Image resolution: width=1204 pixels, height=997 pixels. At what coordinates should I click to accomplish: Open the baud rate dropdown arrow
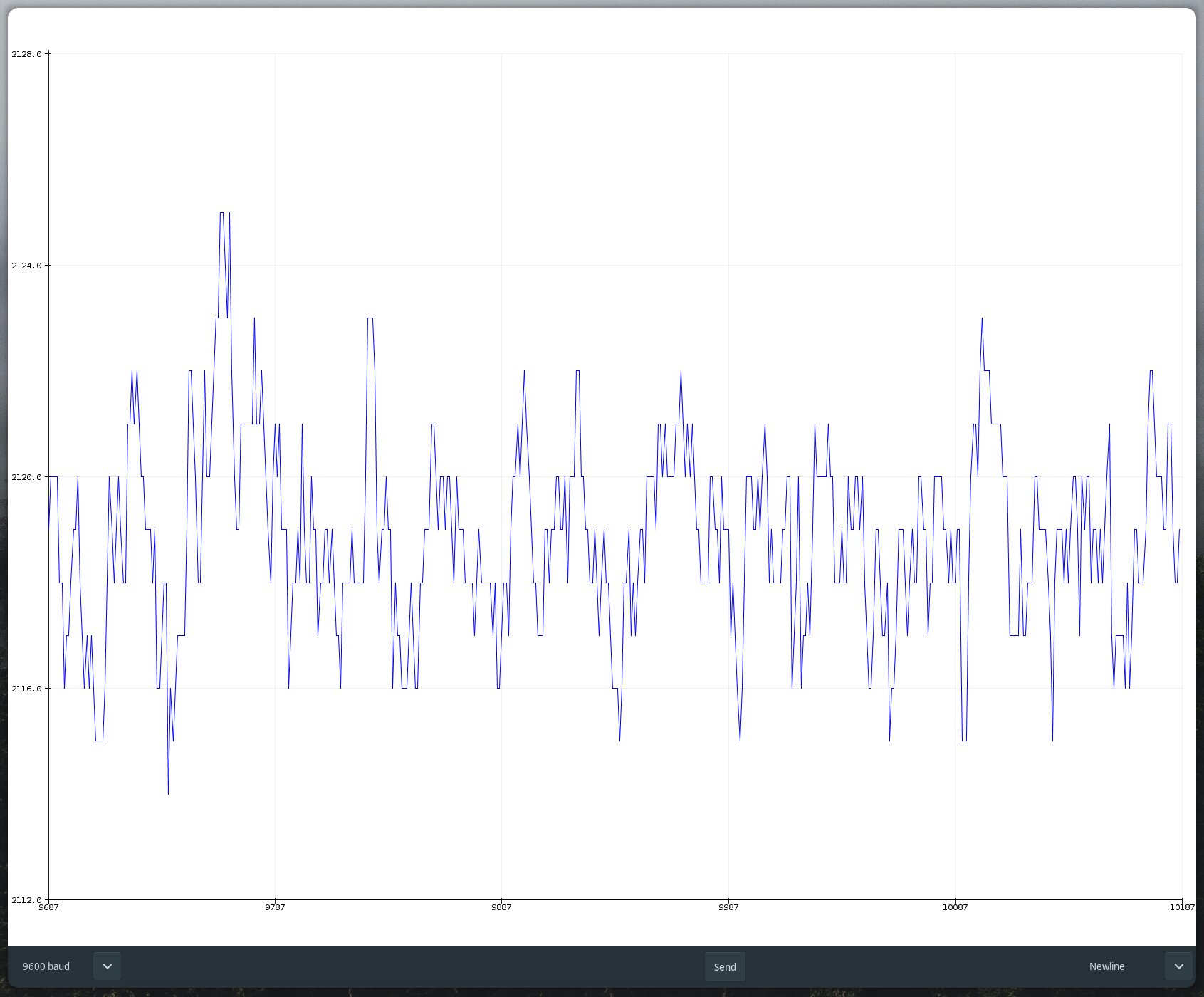[107, 966]
